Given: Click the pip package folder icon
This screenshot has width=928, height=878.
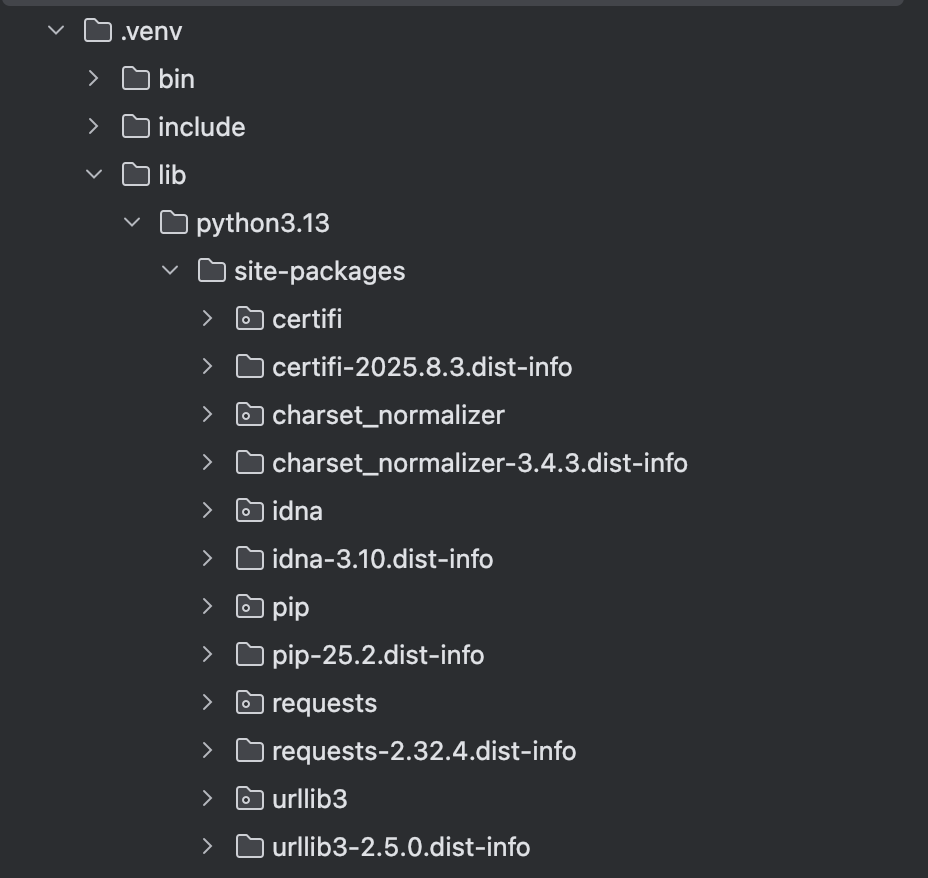Looking at the screenshot, I should [249, 607].
